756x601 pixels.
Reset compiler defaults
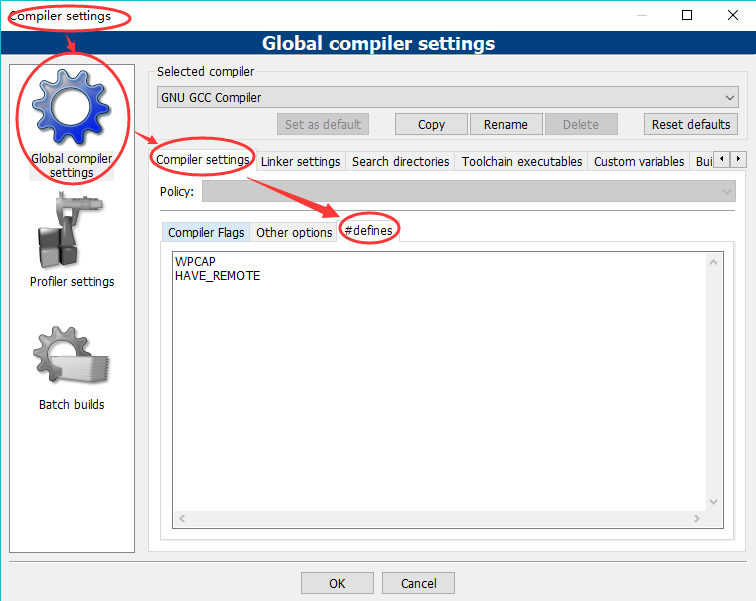pyautogui.click(x=691, y=124)
